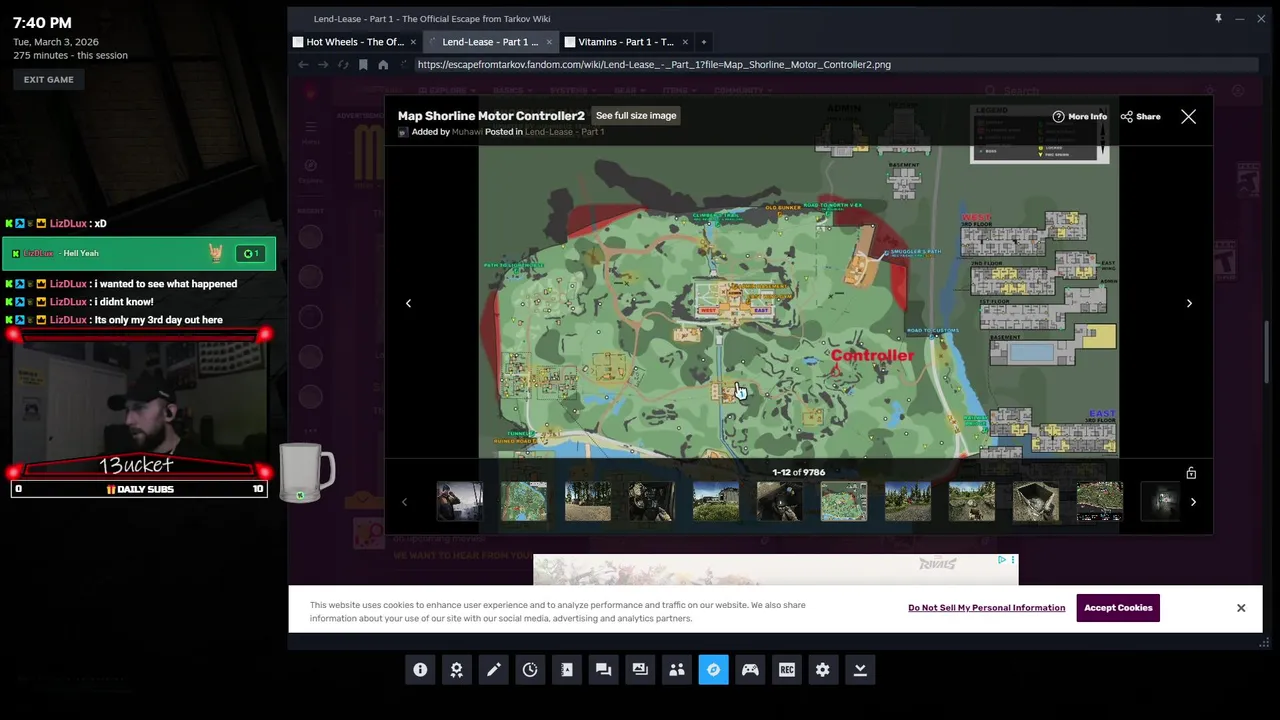Switch to Lend-Lease - Part 1 tab
Image resolution: width=1280 pixels, height=720 pixels.
tap(489, 42)
